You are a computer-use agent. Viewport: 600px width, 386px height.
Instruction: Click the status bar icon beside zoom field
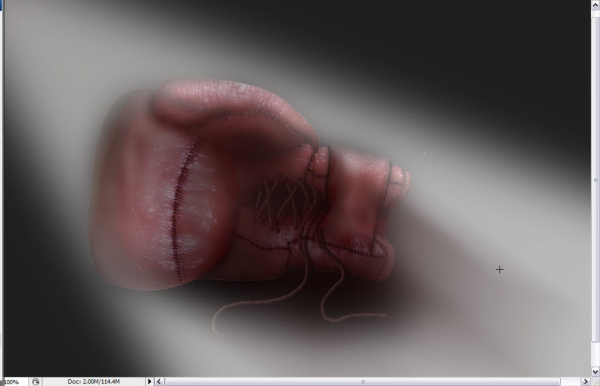click(36, 382)
